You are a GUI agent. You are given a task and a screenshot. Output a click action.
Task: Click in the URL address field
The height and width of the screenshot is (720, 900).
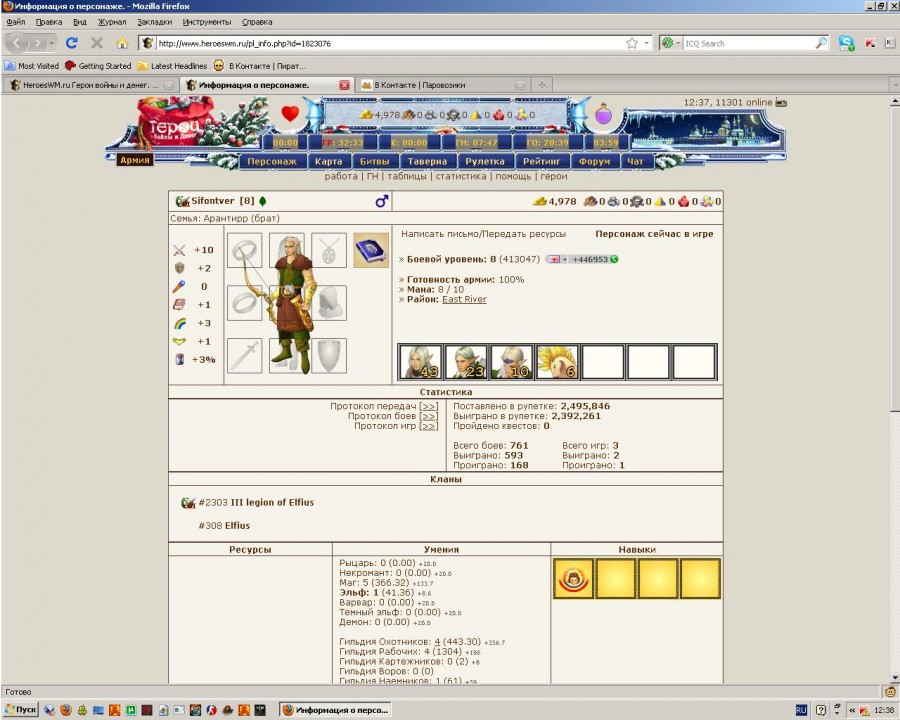(x=390, y=43)
